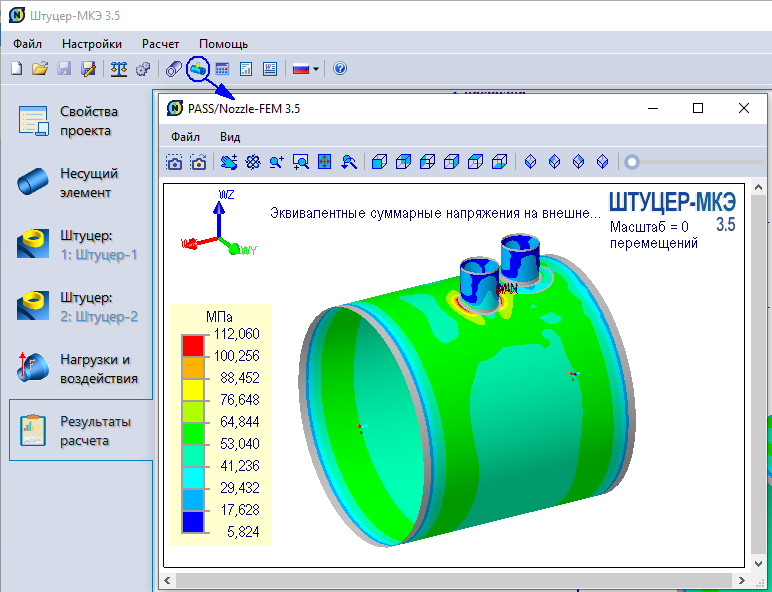Click Save As diskette with pencil

89,68
